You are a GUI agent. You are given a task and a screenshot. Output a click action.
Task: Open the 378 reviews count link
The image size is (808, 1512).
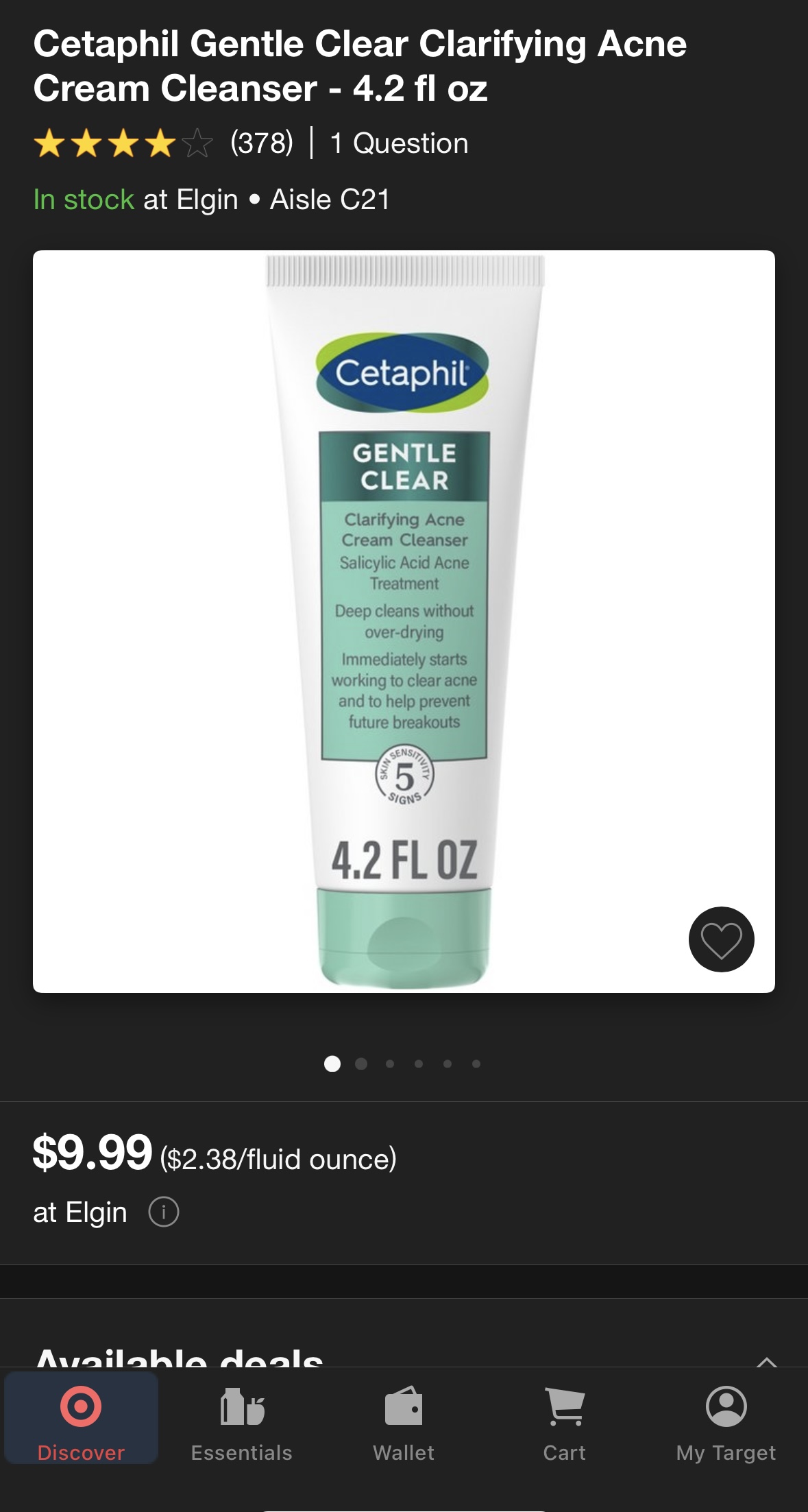pyautogui.click(x=262, y=143)
